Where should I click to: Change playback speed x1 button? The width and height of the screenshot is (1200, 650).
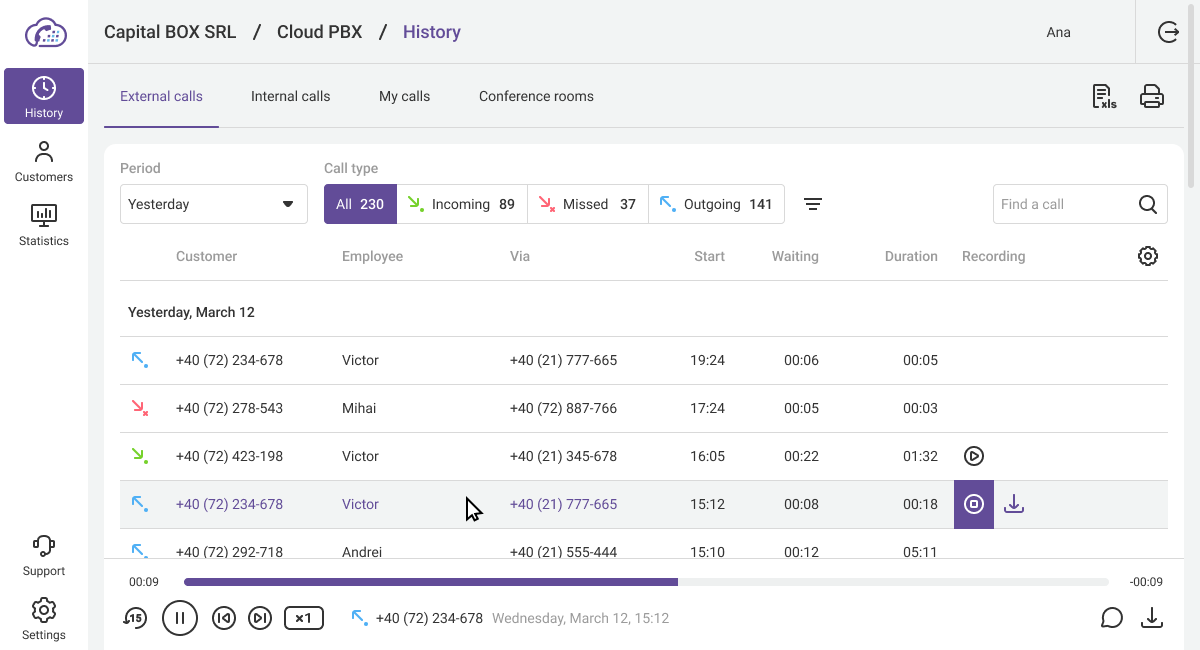click(x=304, y=618)
